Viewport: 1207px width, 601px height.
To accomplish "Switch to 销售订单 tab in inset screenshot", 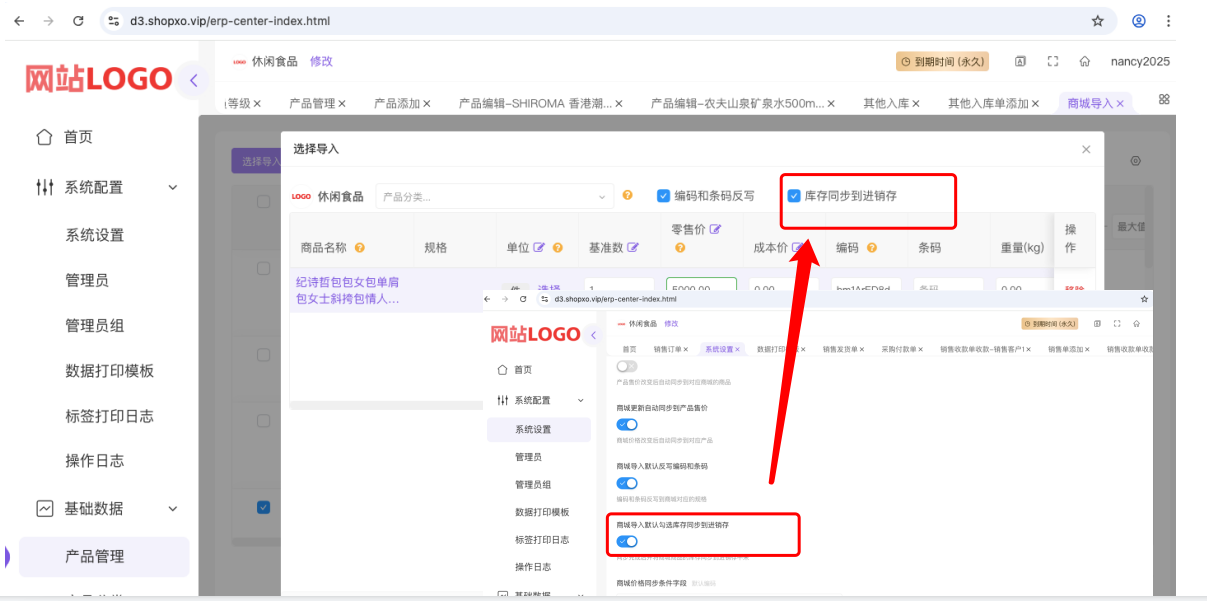I will [667, 349].
